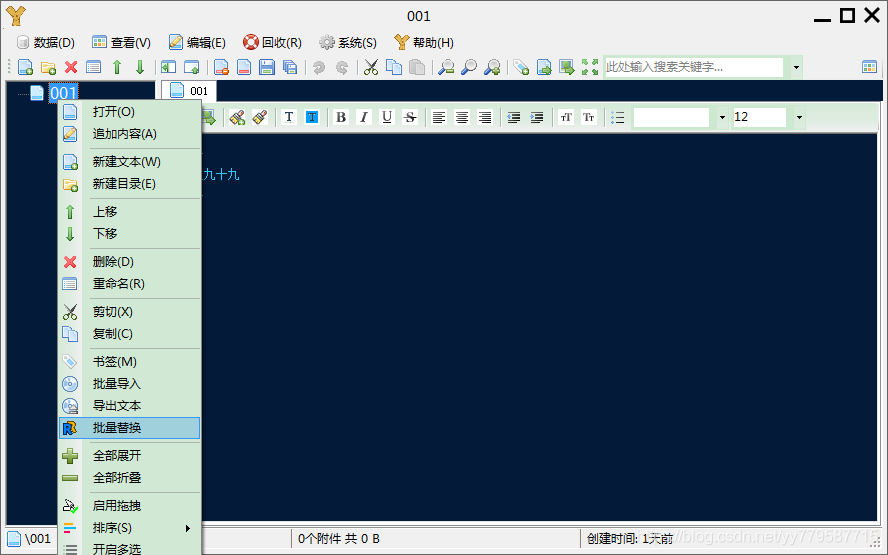Image resolution: width=888 pixels, height=555 pixels.
Task: Click the copy pages toolbar icon
Action: pos(394,67)
